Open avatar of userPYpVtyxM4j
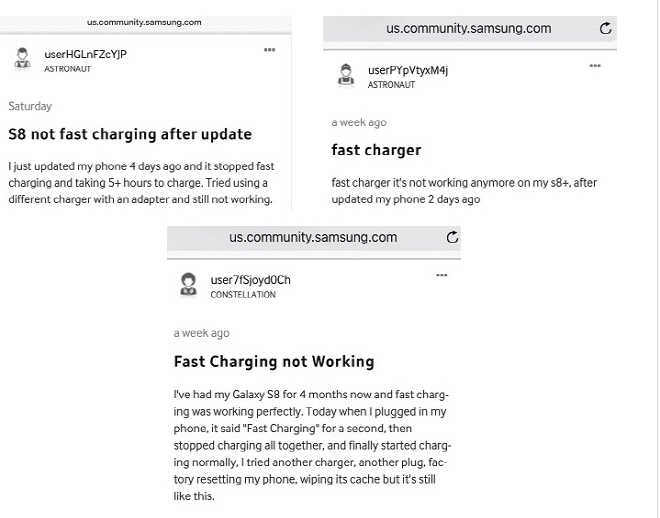 coord(346,75)
